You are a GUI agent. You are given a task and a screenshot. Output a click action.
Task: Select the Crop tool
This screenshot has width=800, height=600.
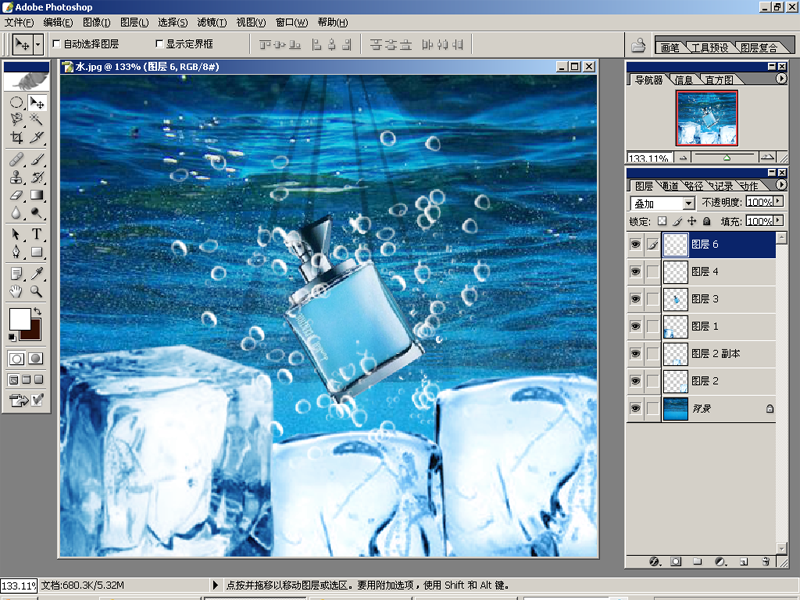tap(16, 137)
